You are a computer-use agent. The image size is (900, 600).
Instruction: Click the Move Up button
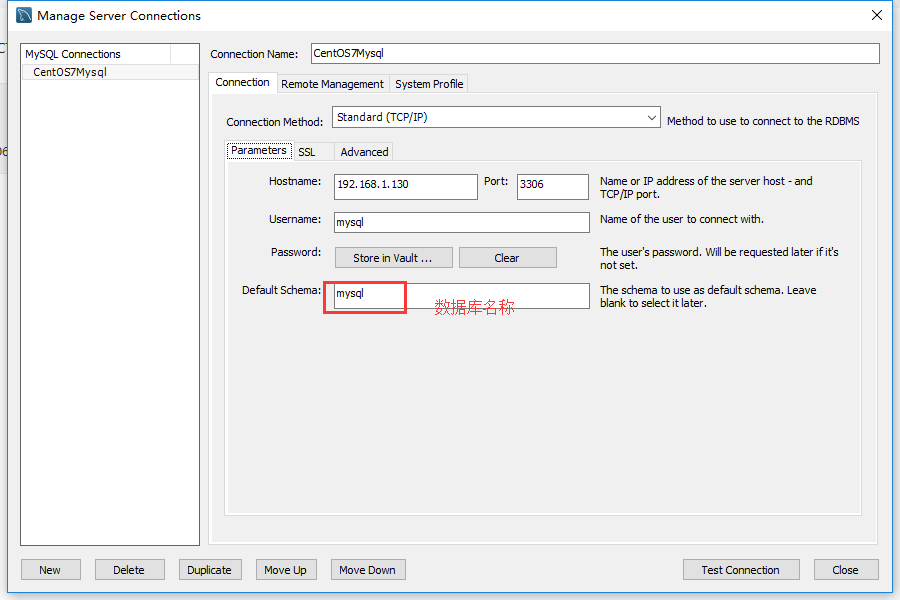click(x=286, y=570)
